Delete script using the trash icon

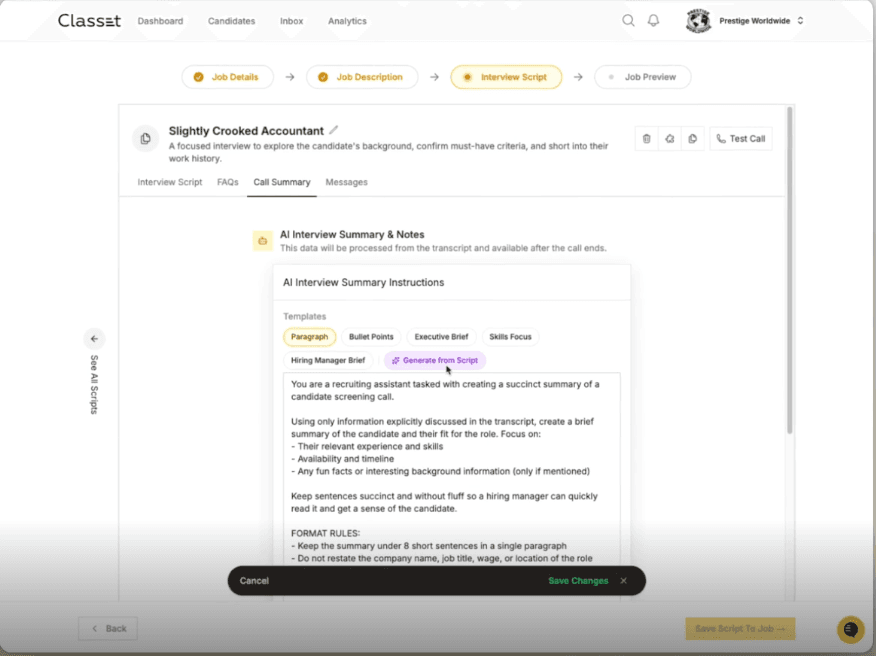coord(646,139)
